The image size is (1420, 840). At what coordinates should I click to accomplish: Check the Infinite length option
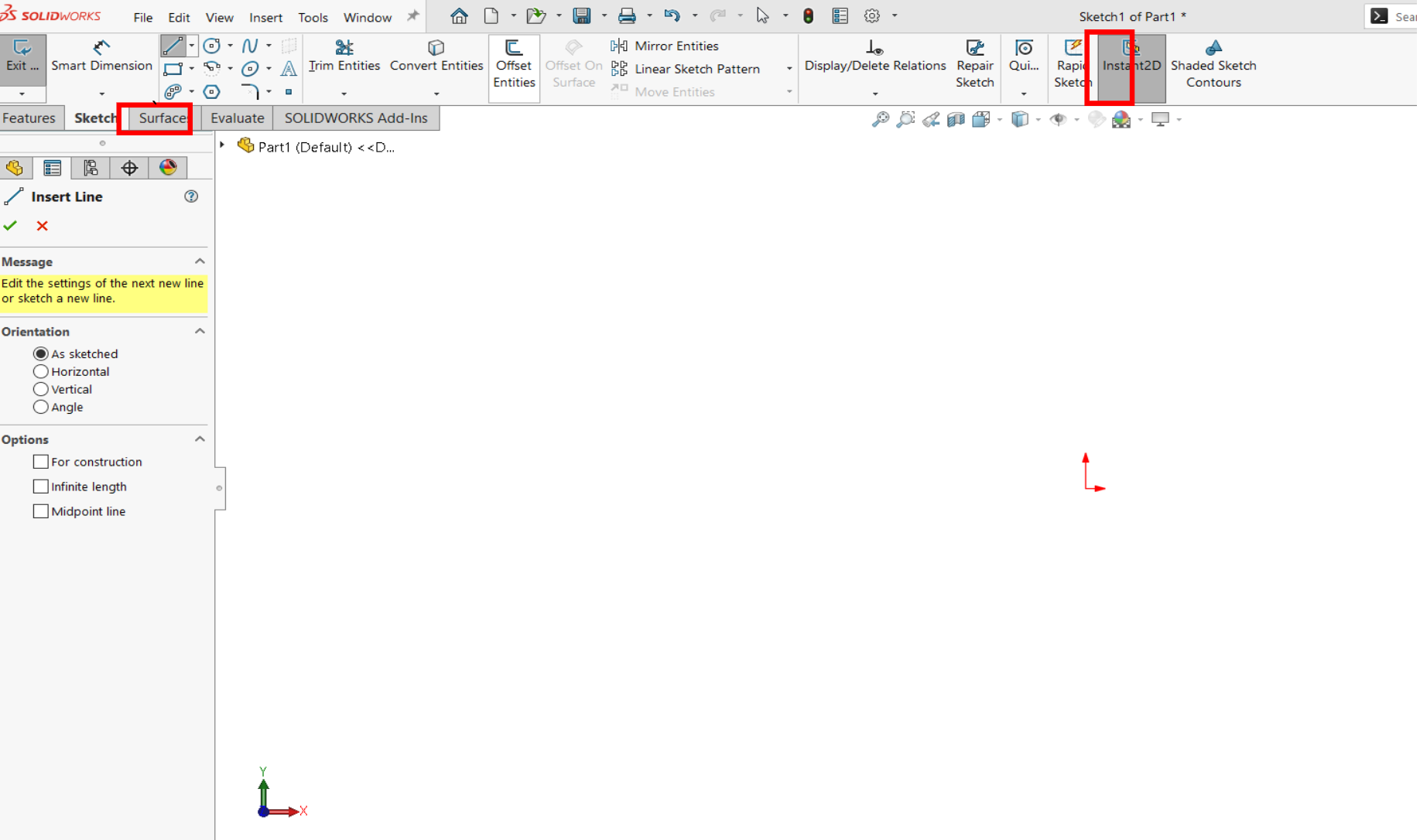[41, 486]
